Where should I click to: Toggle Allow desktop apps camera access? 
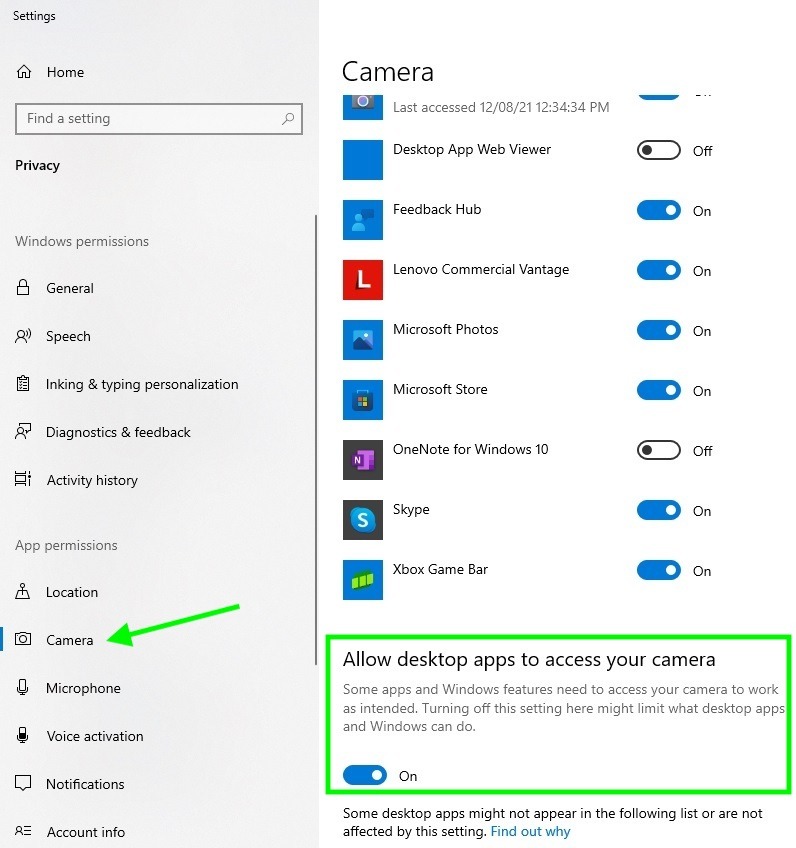365,775
